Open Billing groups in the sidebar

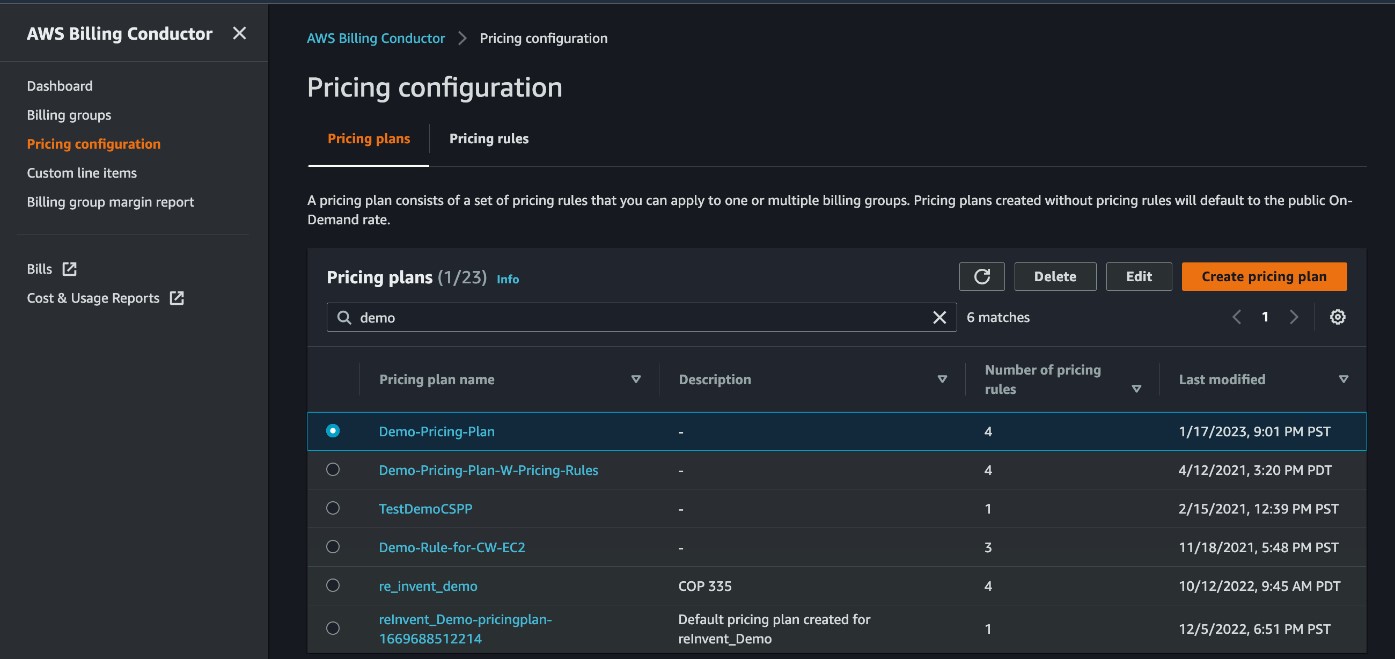pos(69,115)
